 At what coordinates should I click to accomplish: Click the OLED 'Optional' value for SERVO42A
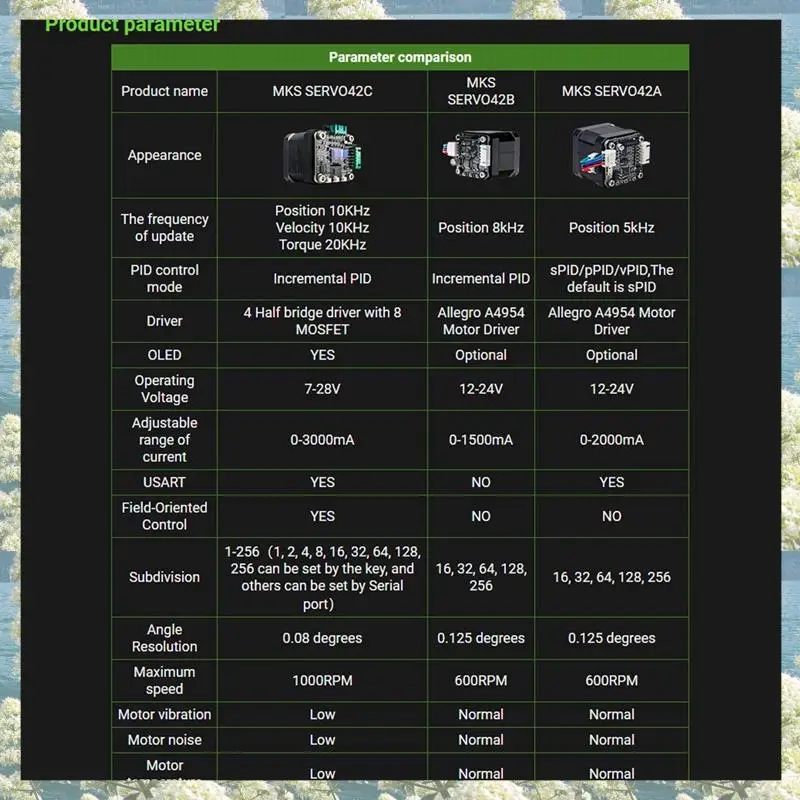pyautogui.click(x=611, y=355)
